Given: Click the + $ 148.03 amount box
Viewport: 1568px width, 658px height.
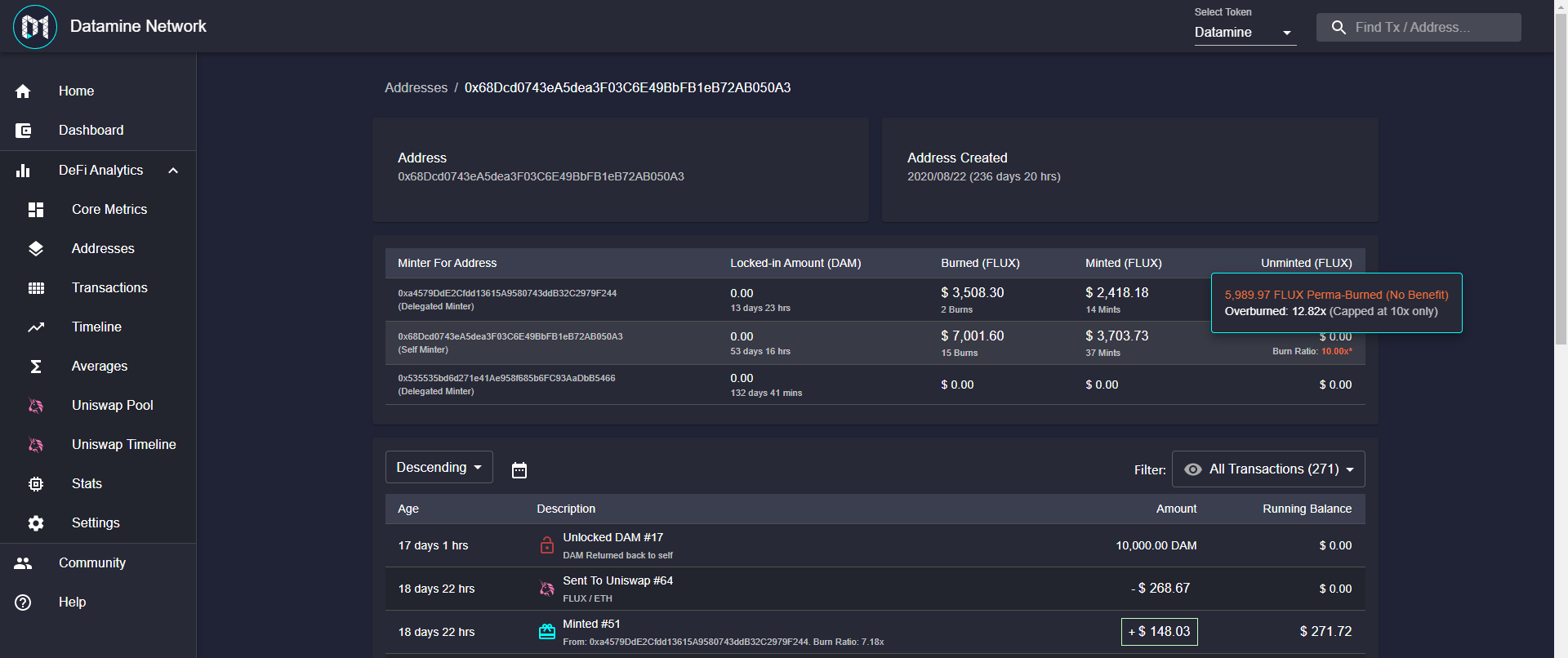Looking at the screenshot, I should (x=1159, y=632).
